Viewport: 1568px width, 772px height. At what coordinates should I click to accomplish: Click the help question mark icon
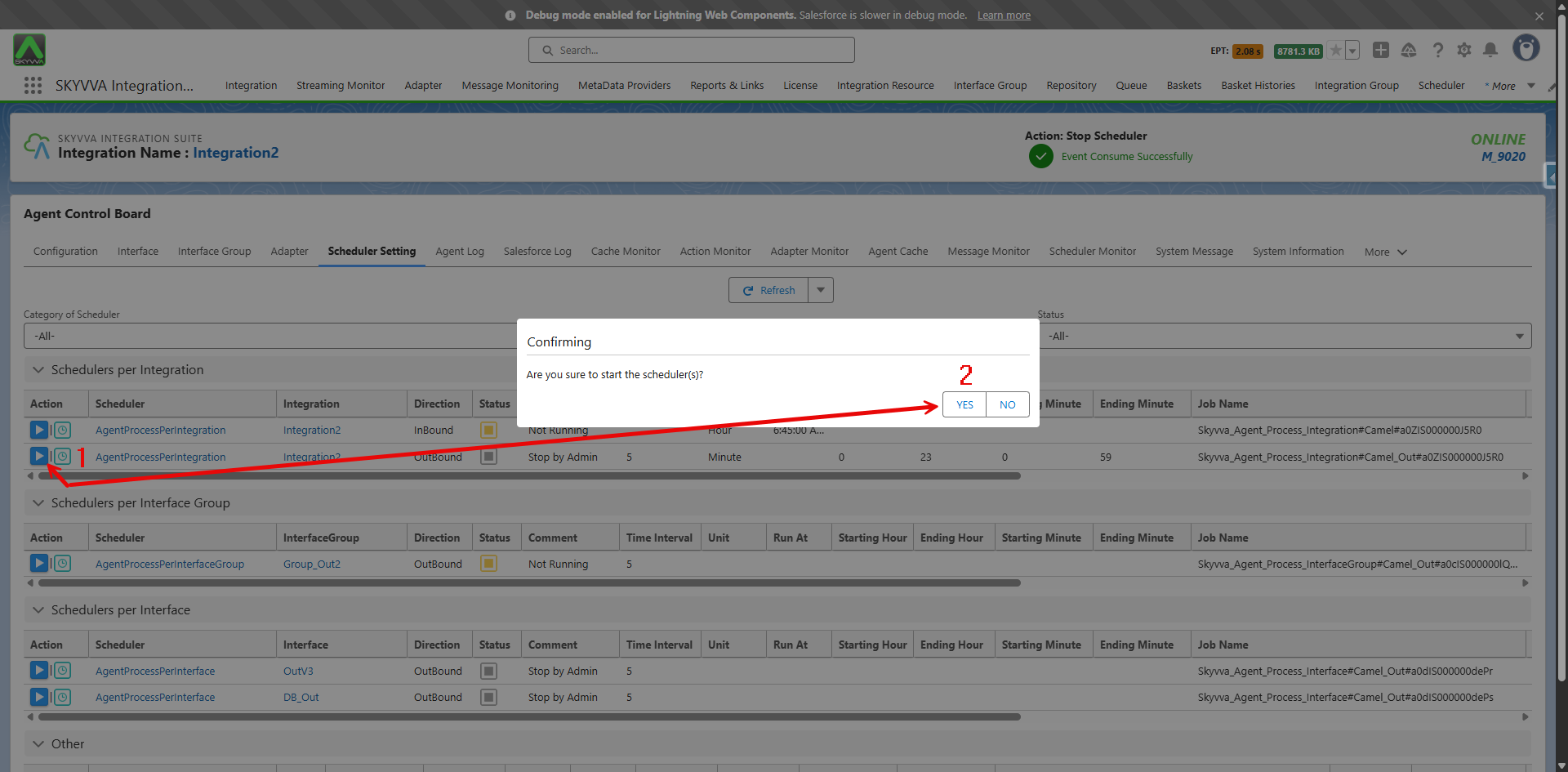pos(1437,51)
